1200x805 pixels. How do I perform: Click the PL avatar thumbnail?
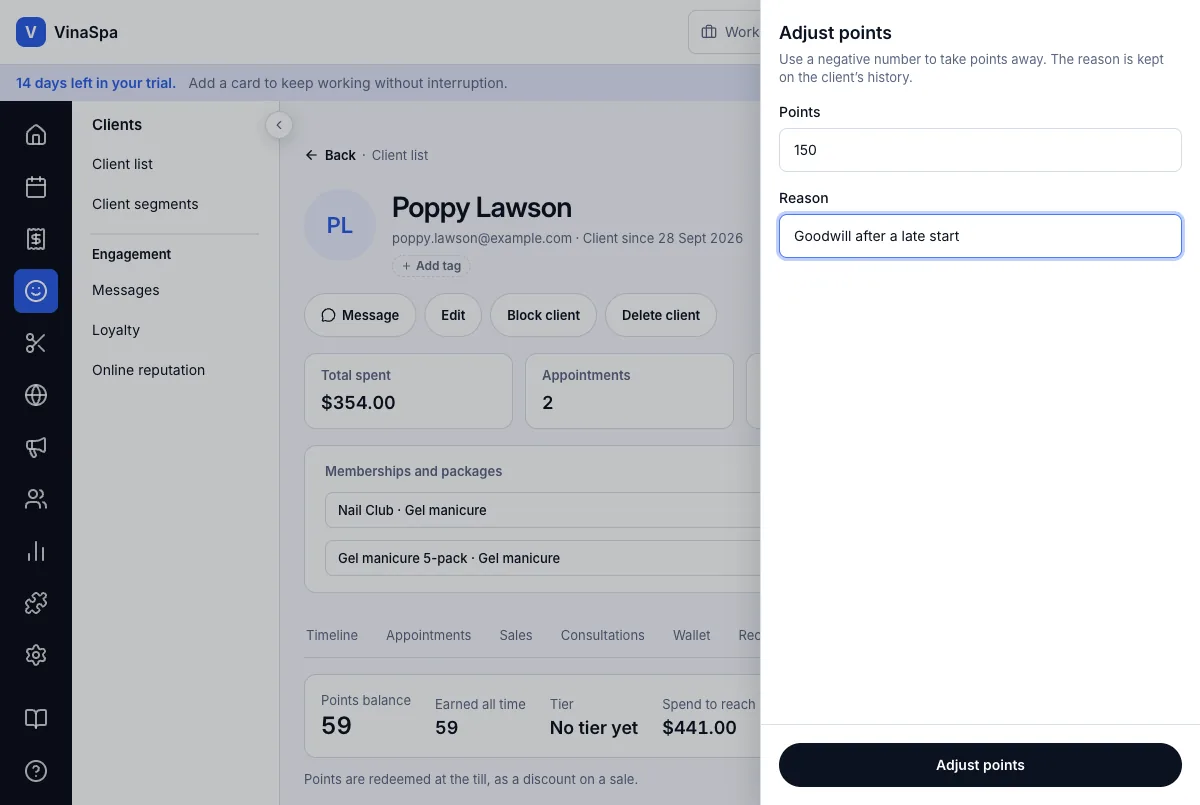point(340,225)
